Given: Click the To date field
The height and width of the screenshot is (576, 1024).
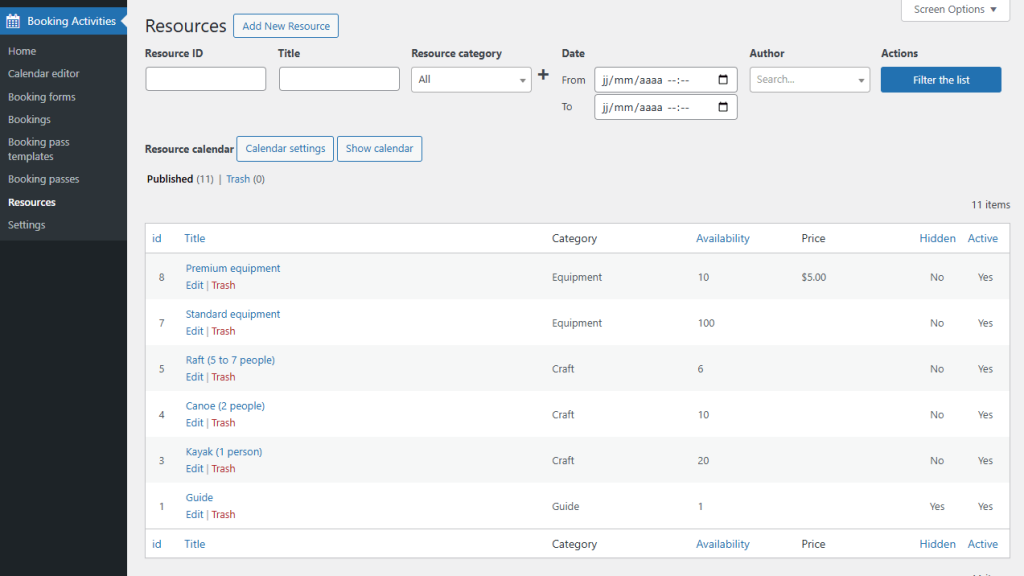Looking at the screenshot, I should click(x=665, y=107).
